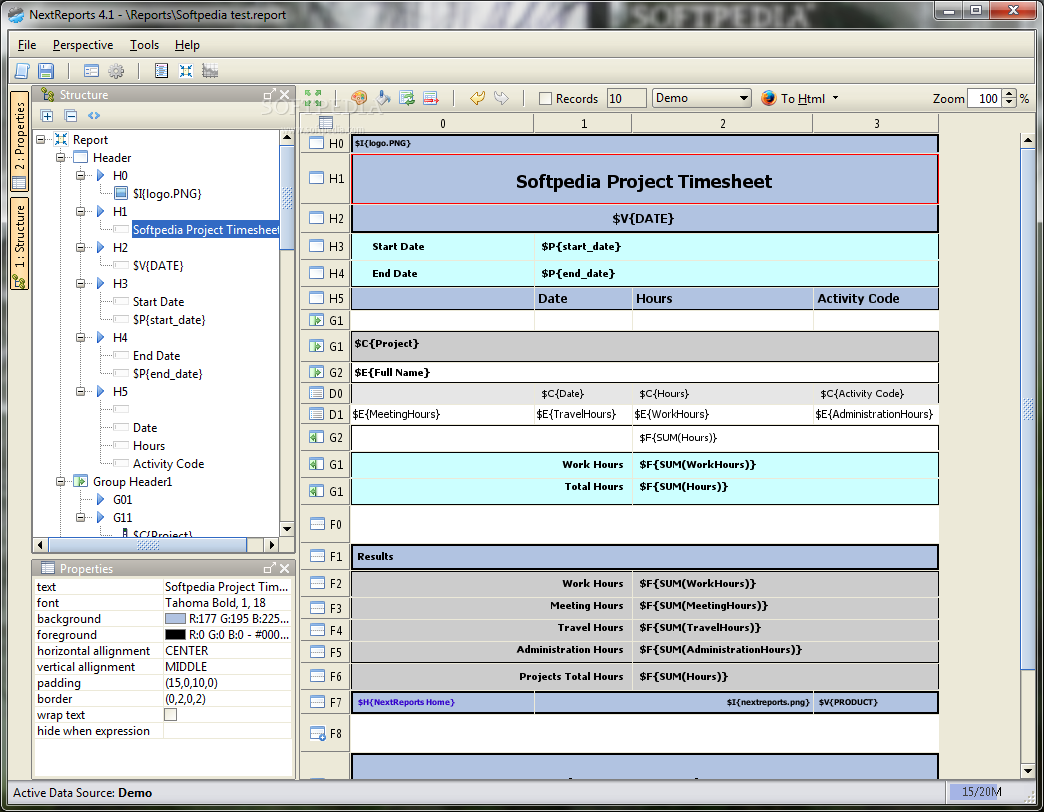Click the table with red arrow icon
The height and width of the screenshot is (812, 1044).
click(431, 98)
